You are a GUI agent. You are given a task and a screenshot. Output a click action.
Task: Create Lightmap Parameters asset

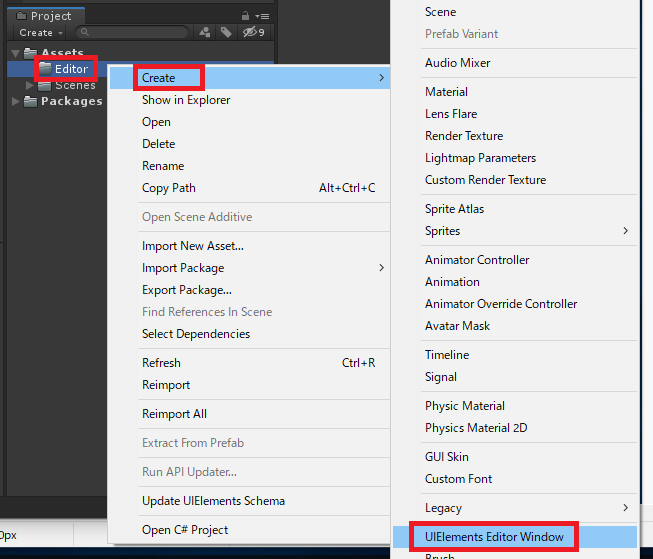pos(515,158)
